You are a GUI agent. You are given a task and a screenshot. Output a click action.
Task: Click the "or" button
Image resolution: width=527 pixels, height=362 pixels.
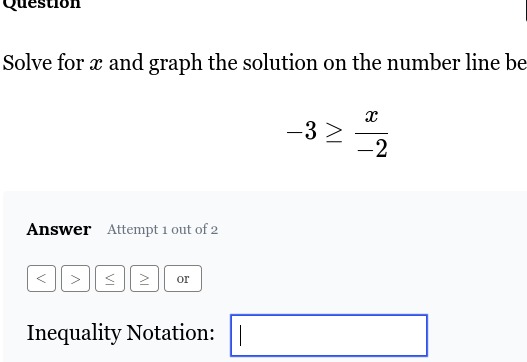[183, 278]
